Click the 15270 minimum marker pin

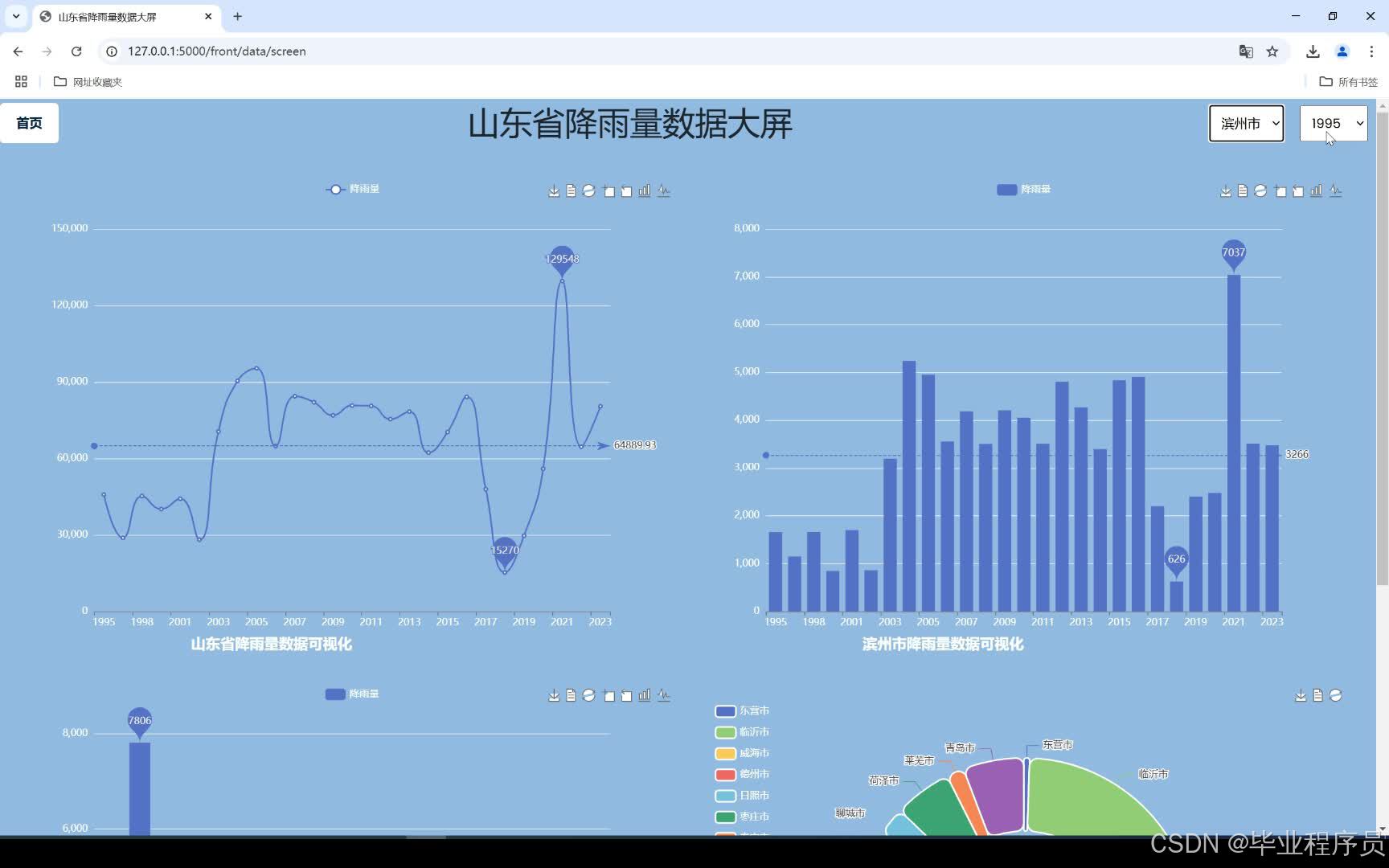505,552
